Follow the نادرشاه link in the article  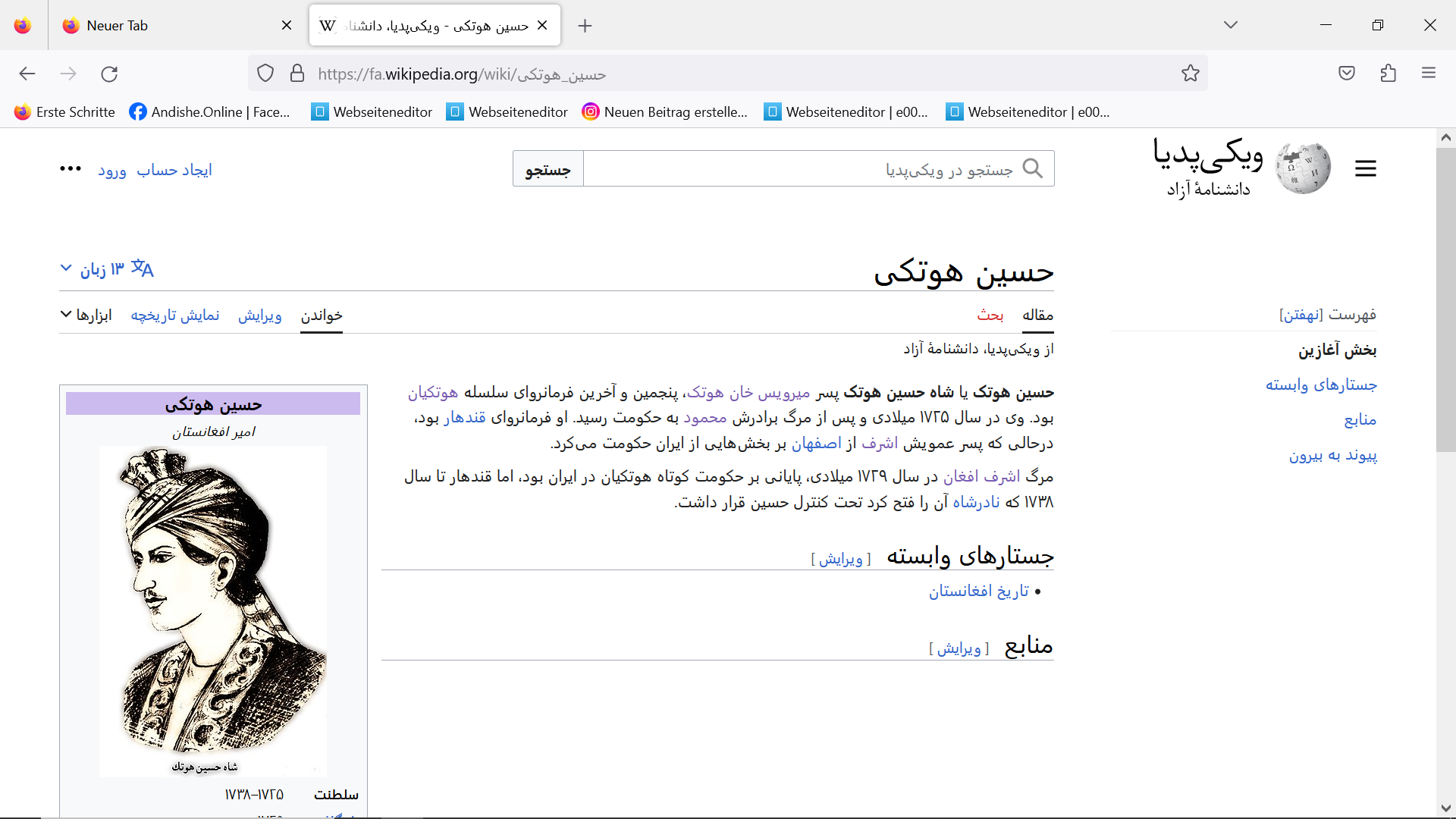(x=975, y=502)
